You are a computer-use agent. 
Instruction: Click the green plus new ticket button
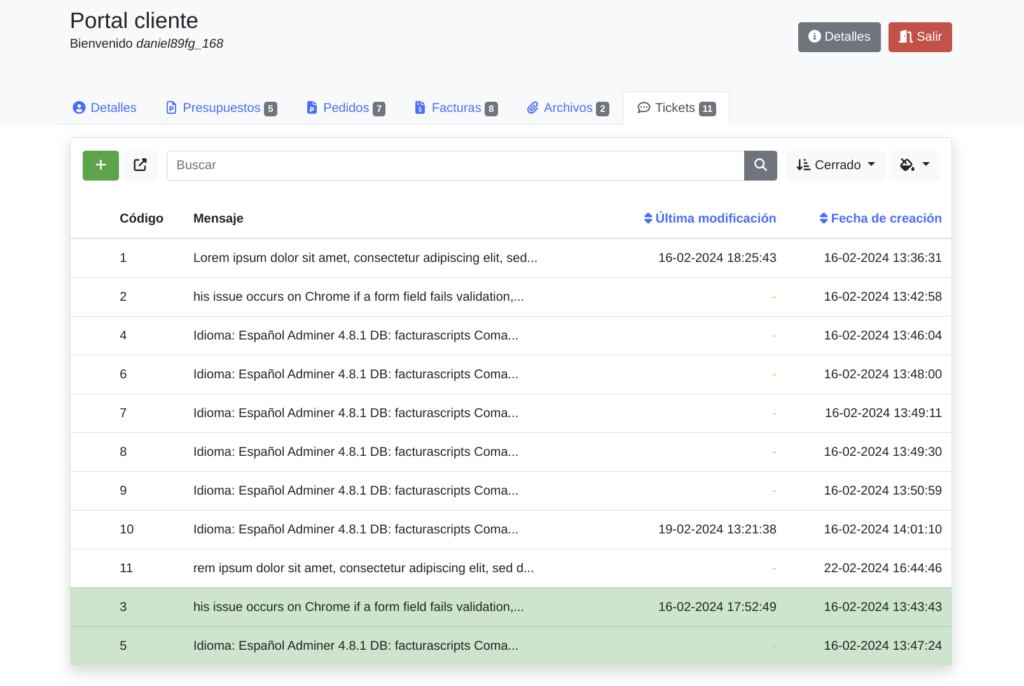[x=100, y=166]
